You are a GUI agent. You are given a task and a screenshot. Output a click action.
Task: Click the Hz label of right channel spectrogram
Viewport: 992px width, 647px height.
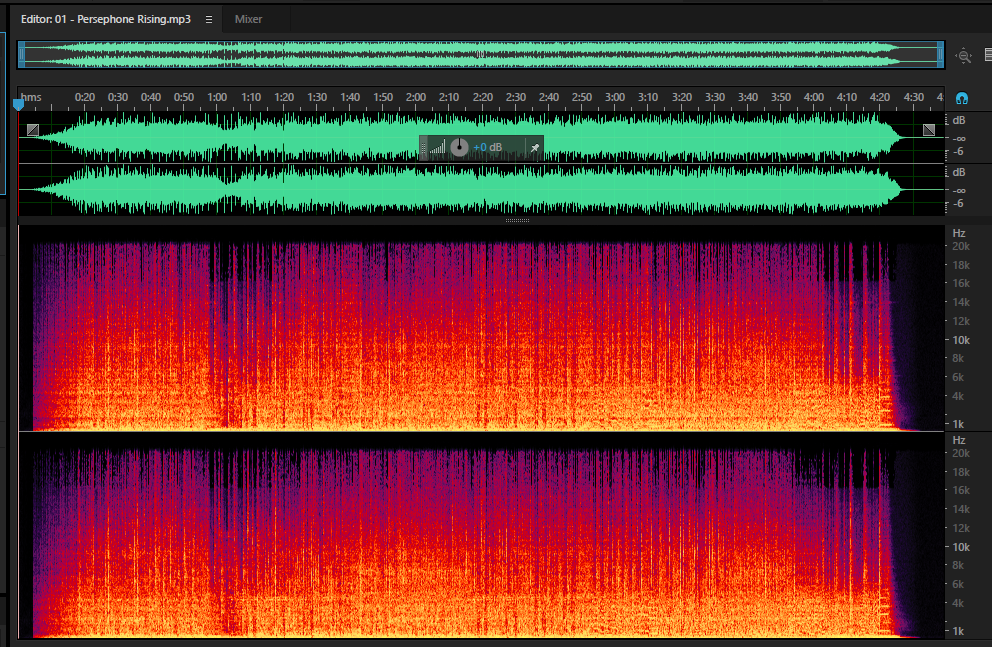click(959, 440)
